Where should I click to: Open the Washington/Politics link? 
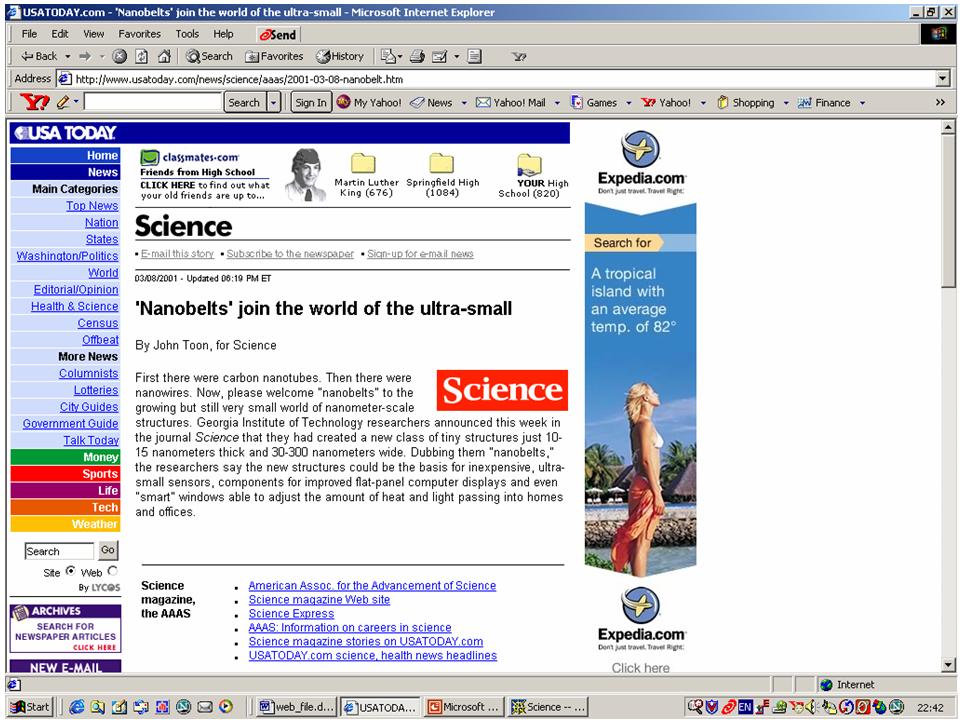[67, 256]
